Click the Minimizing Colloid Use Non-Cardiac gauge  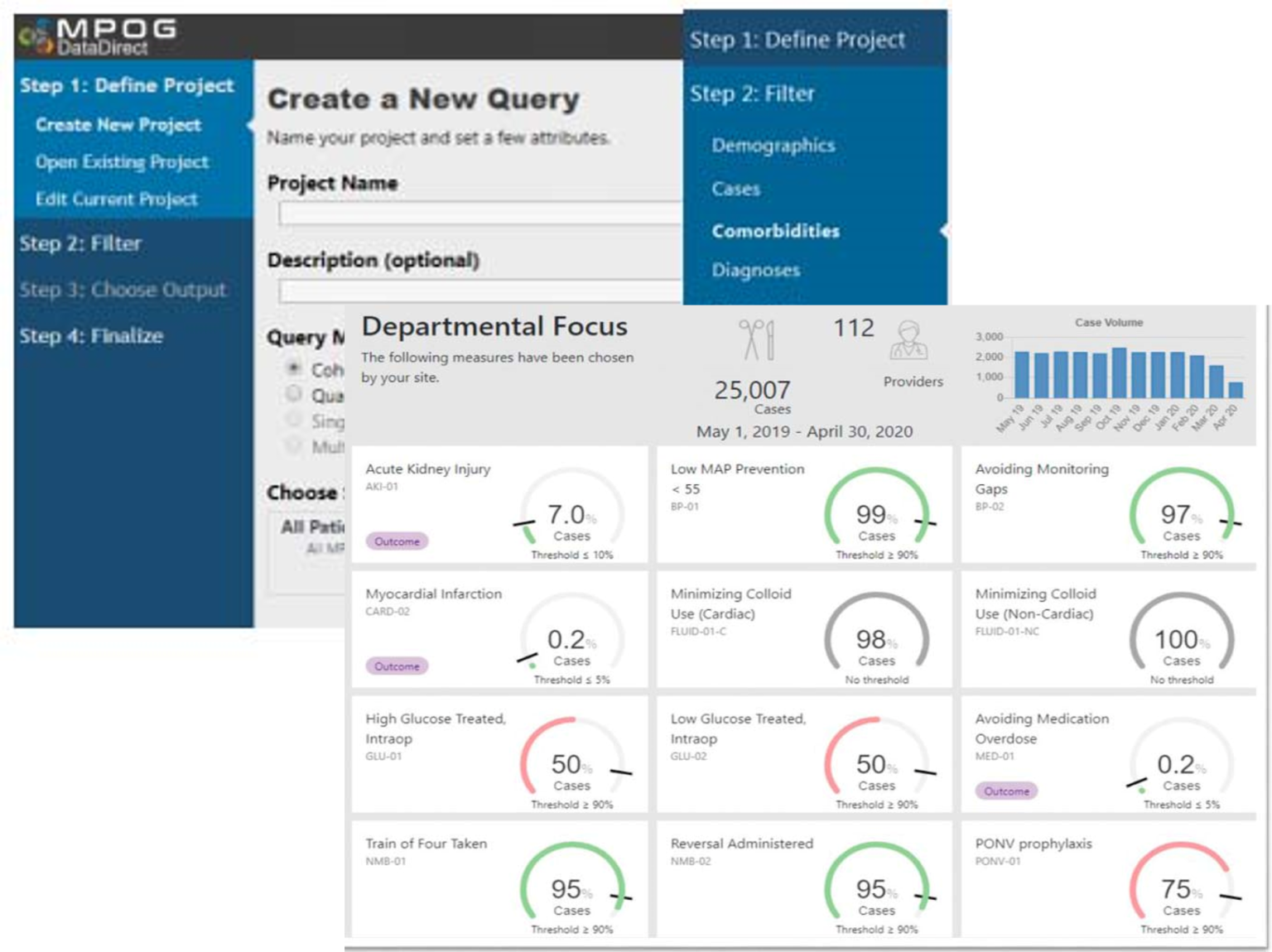pyautogui.click(x=1181, y=639)
